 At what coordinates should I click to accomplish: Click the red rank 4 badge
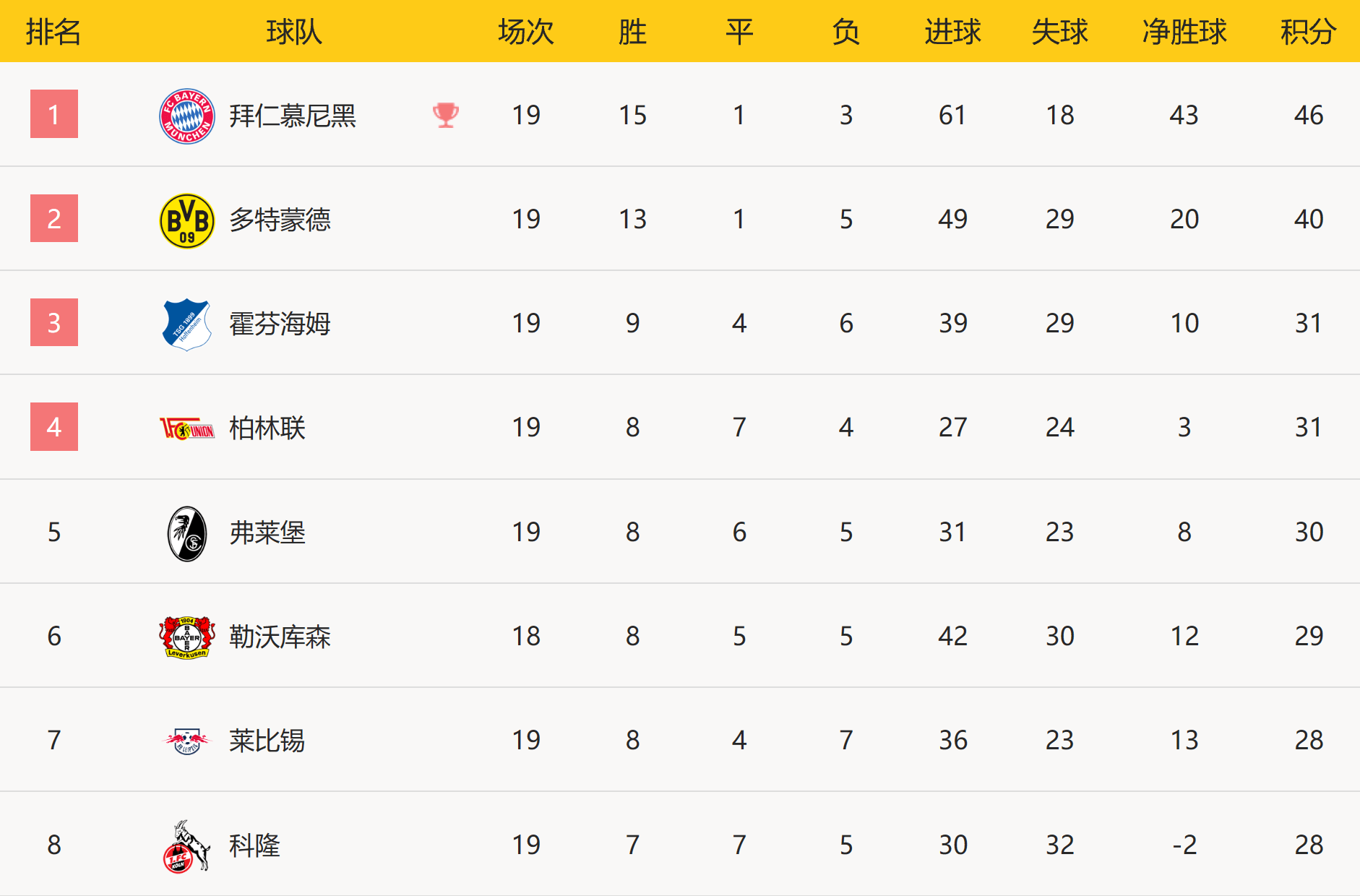54,427
